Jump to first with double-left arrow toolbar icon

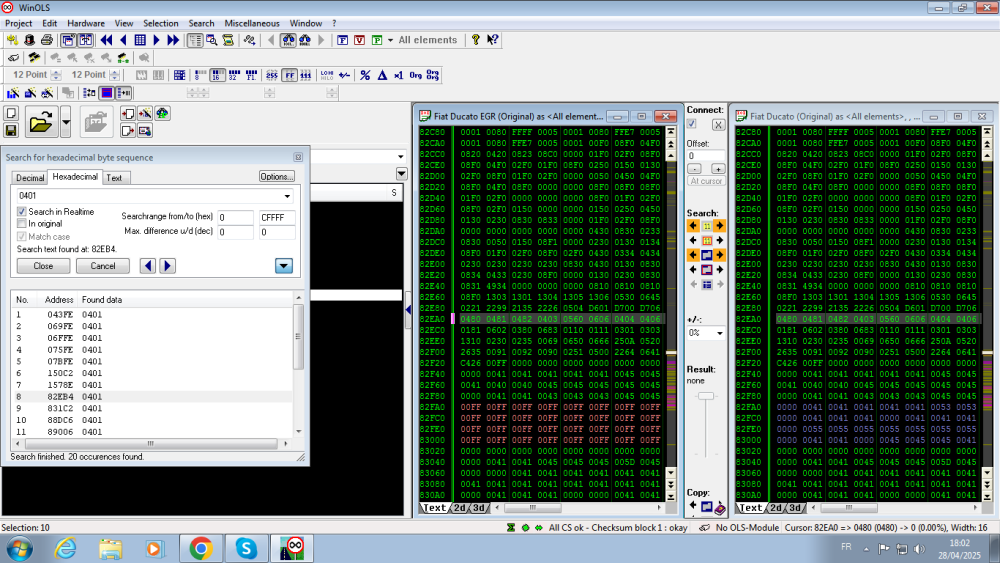coord(107,40)
